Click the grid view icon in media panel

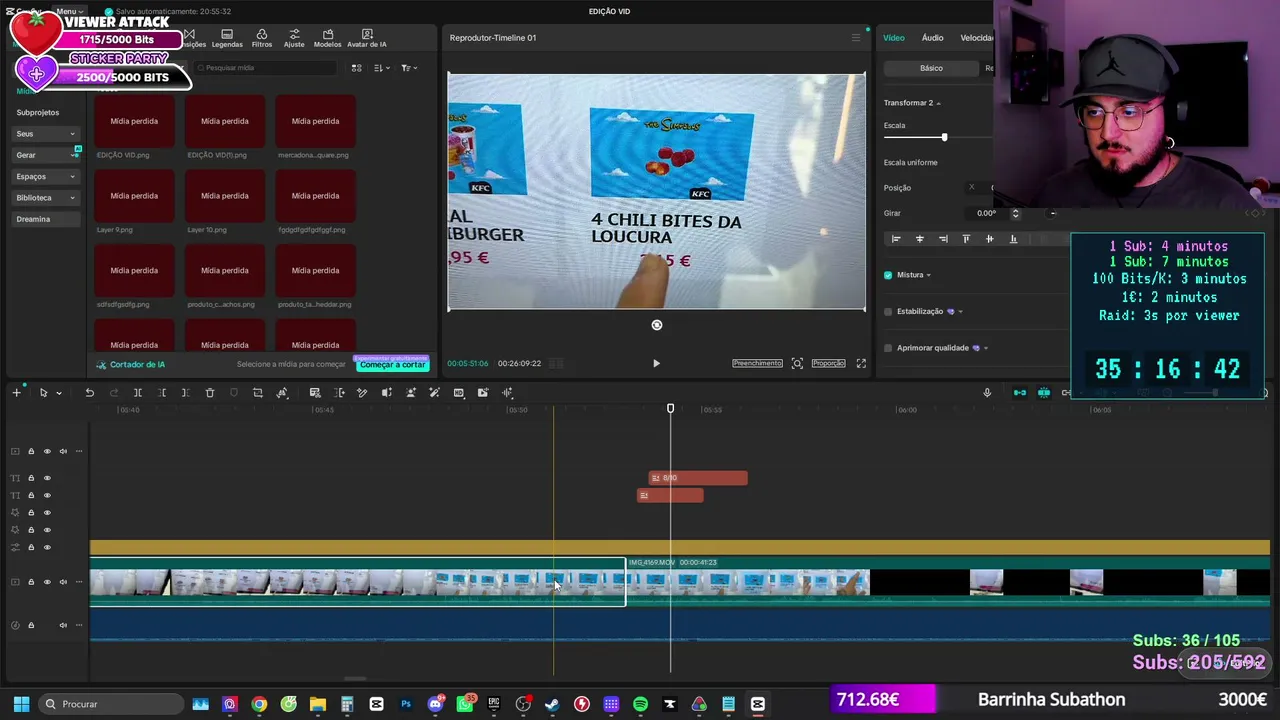point(356,68)
